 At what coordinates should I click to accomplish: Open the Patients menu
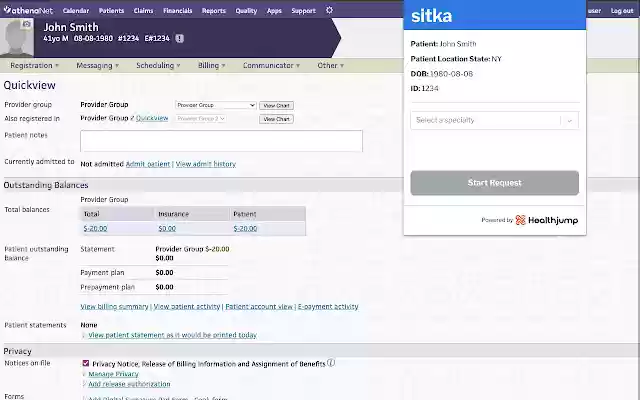tap(111, 11)
